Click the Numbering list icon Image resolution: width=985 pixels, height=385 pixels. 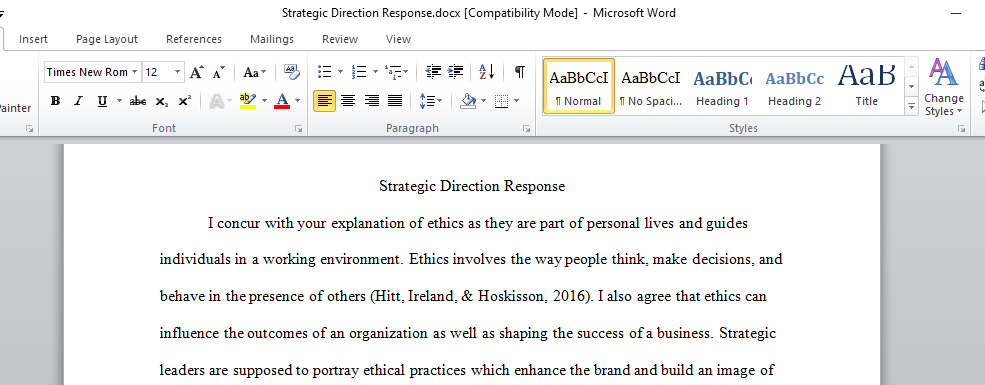pos(359,72)
